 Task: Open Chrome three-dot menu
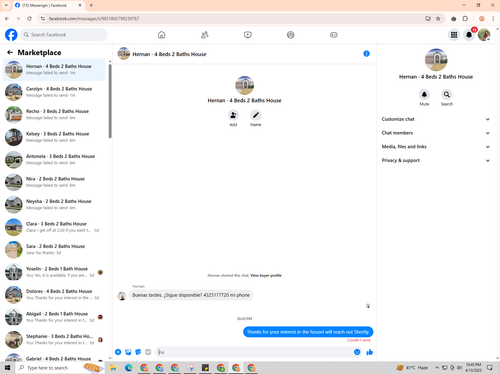point(493,19)
